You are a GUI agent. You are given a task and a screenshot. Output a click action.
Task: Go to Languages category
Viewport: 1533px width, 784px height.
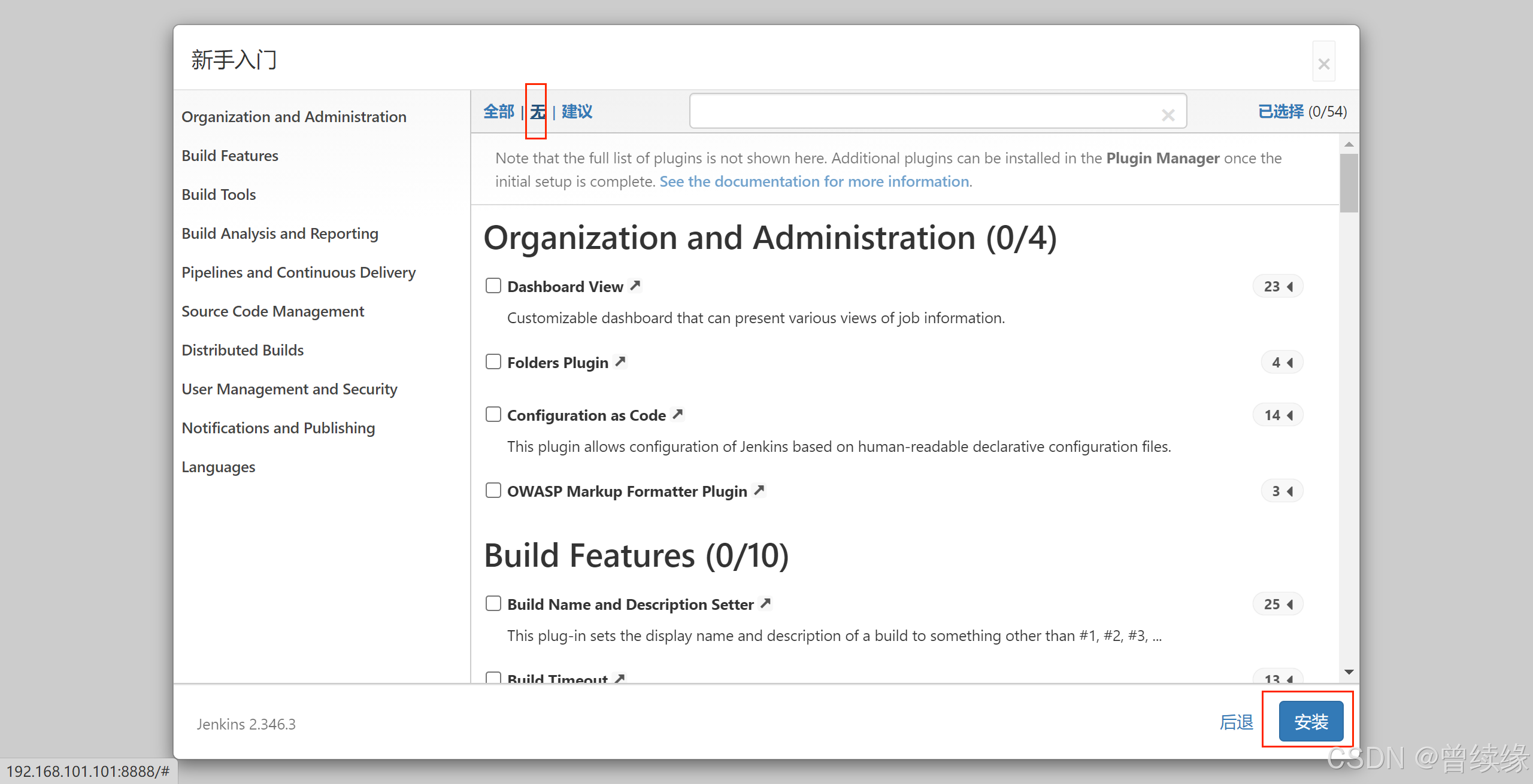click(x=219, y=467)
